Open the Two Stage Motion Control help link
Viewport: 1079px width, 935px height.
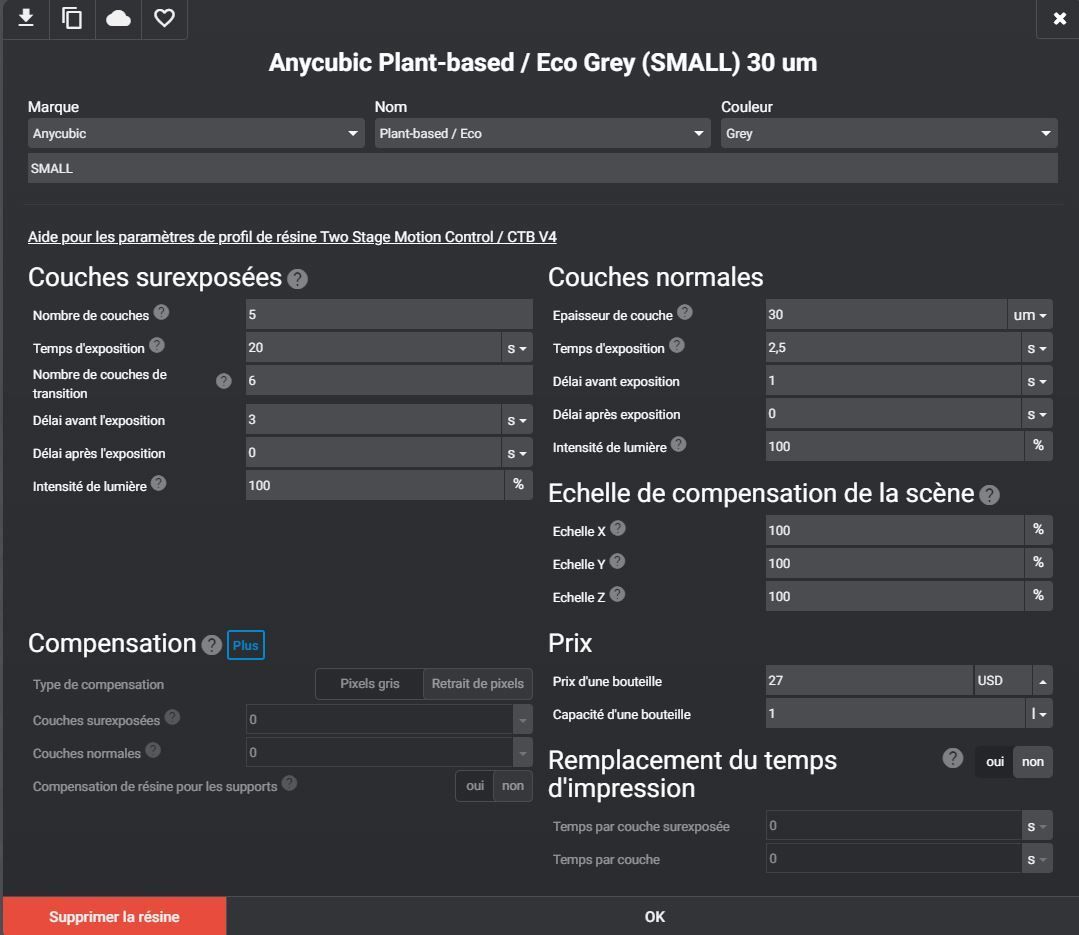pyautogui.click(x=292, y=237)
